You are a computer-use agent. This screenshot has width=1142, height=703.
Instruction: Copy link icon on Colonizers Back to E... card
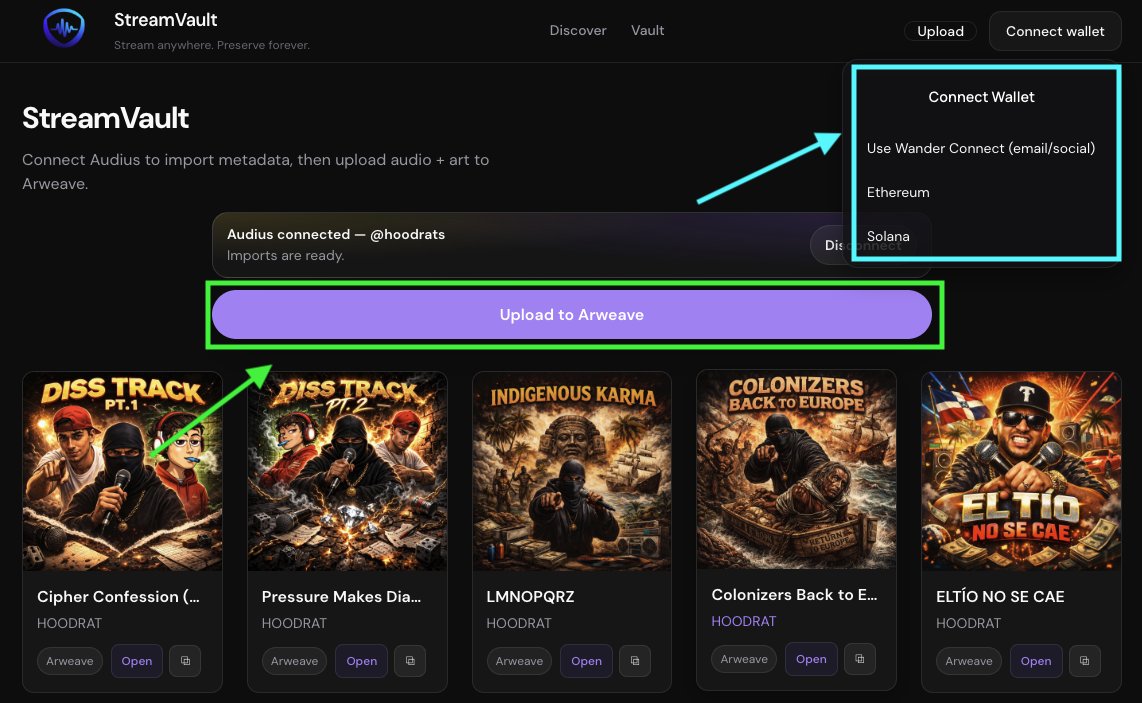point(859,659)
